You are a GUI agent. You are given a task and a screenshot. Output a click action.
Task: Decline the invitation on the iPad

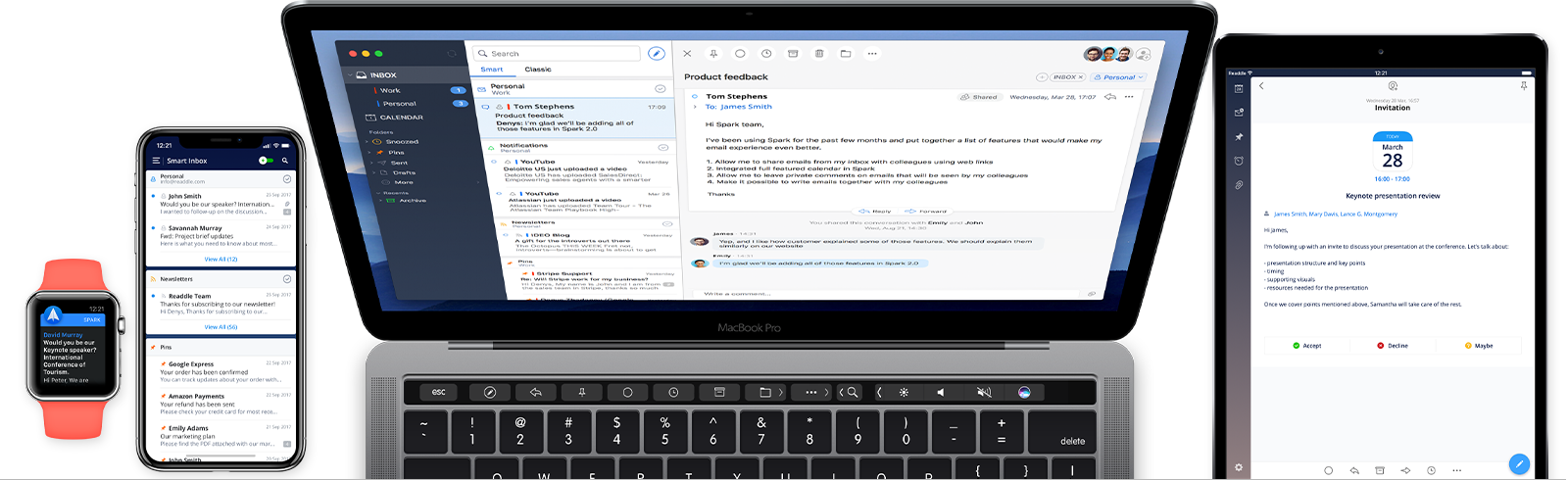1393,346
